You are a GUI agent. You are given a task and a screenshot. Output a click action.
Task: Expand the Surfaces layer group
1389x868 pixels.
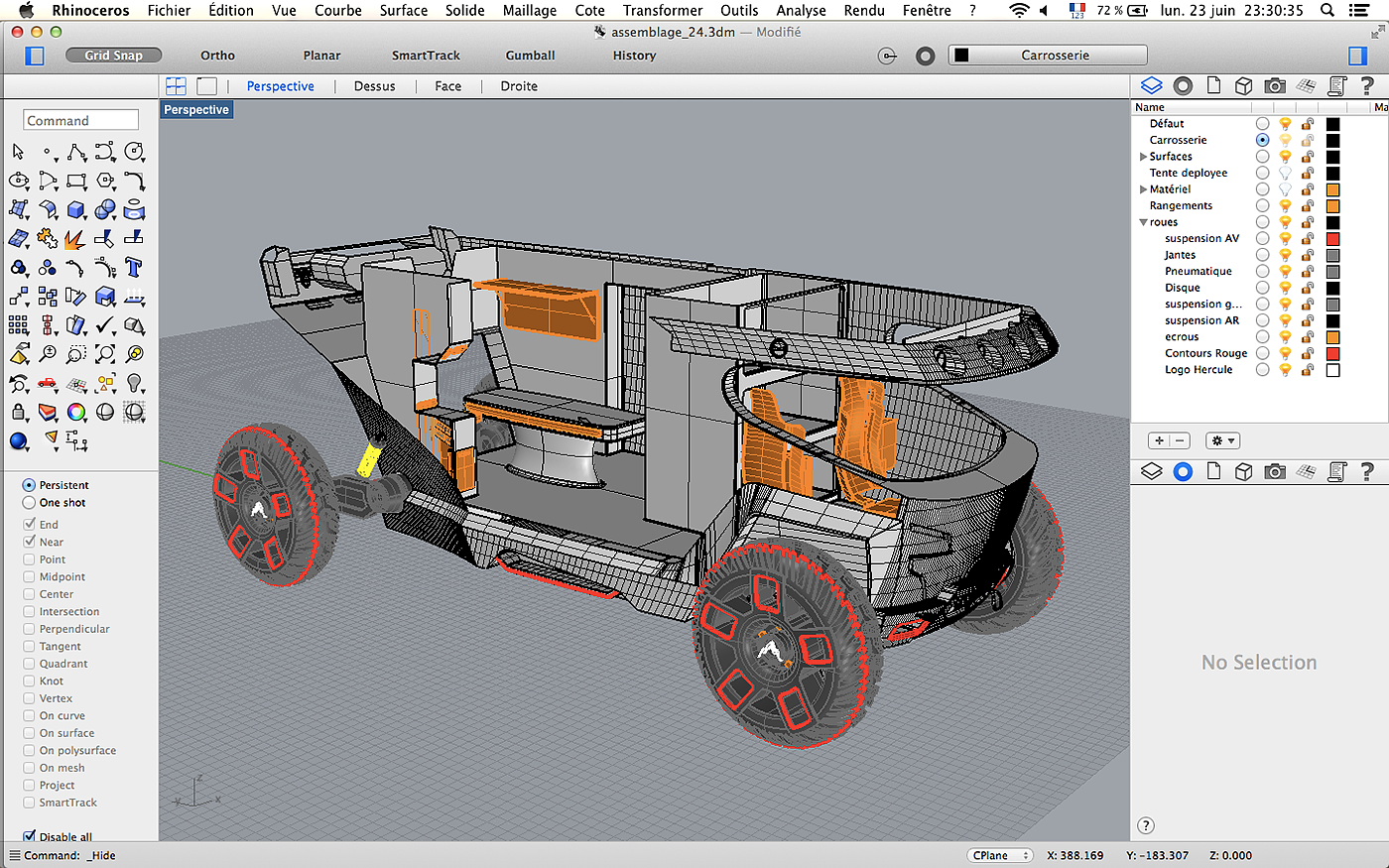tap(1143, 157)
